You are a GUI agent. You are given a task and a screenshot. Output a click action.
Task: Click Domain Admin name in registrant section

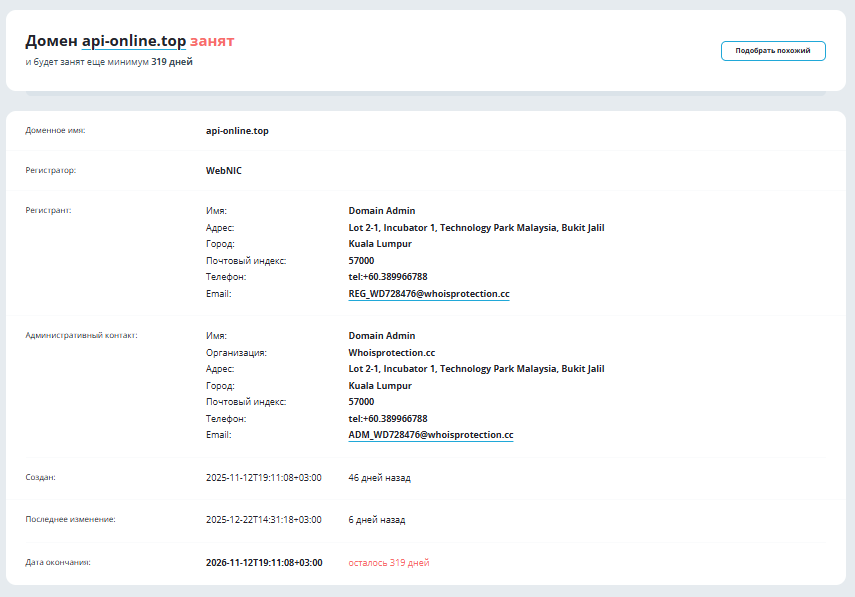click(x=381, y=211)
